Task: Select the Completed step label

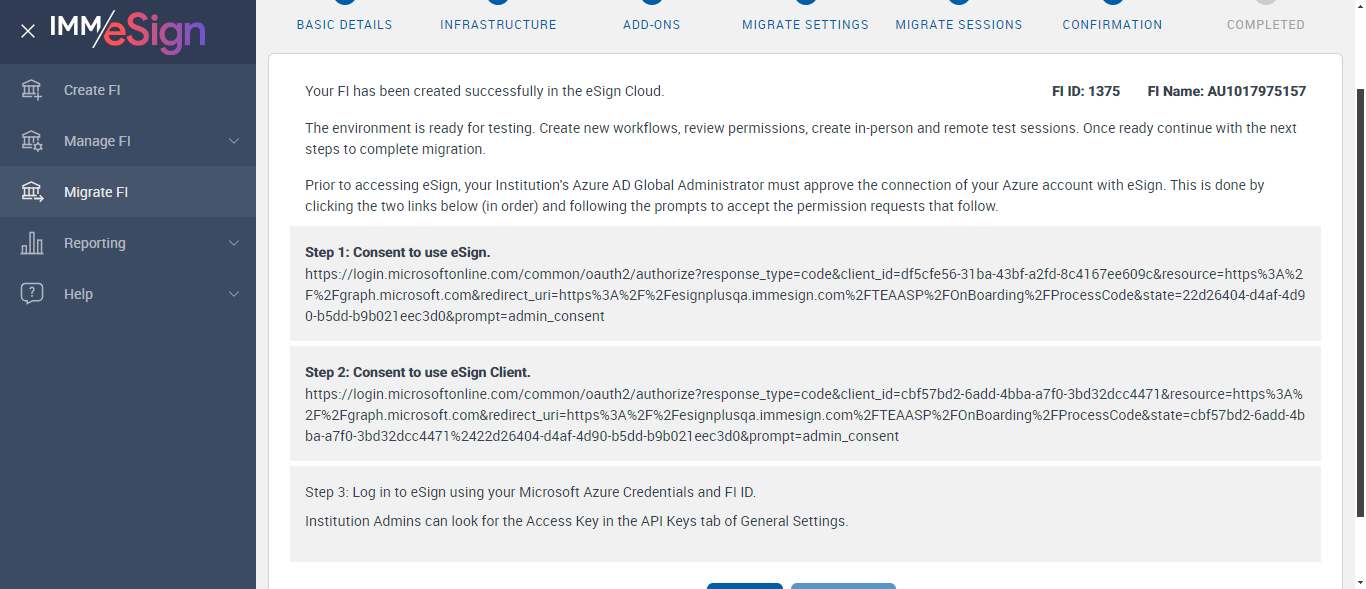Action: click(x=1266, y=25)
